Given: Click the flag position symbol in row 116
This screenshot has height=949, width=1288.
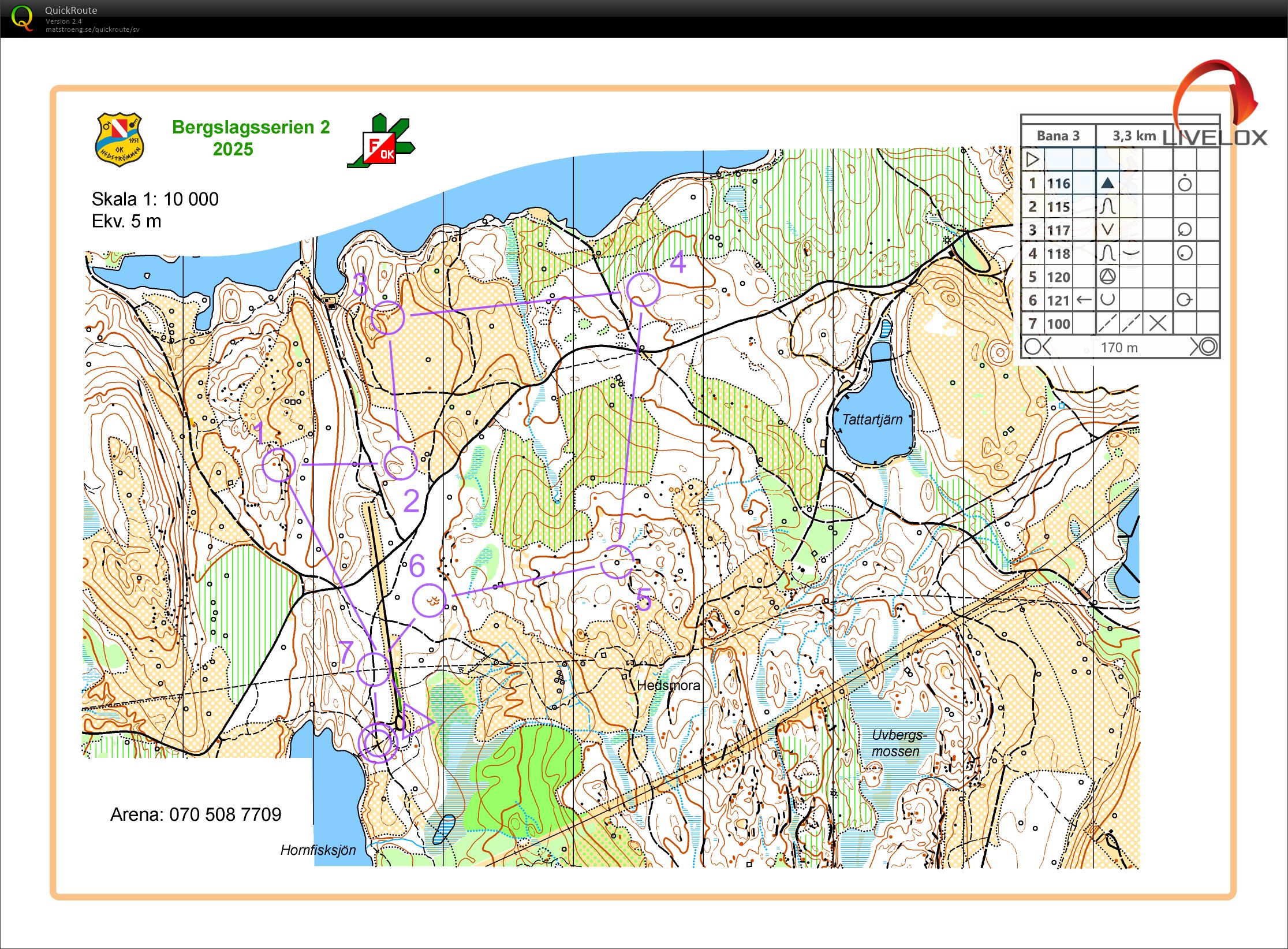Looking at the screenshot, I should point(1184,183).
